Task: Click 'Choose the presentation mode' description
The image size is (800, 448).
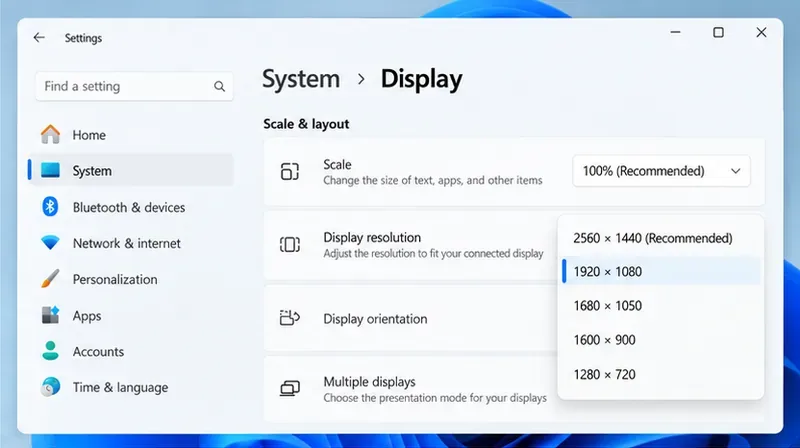Action: [435, 398]
